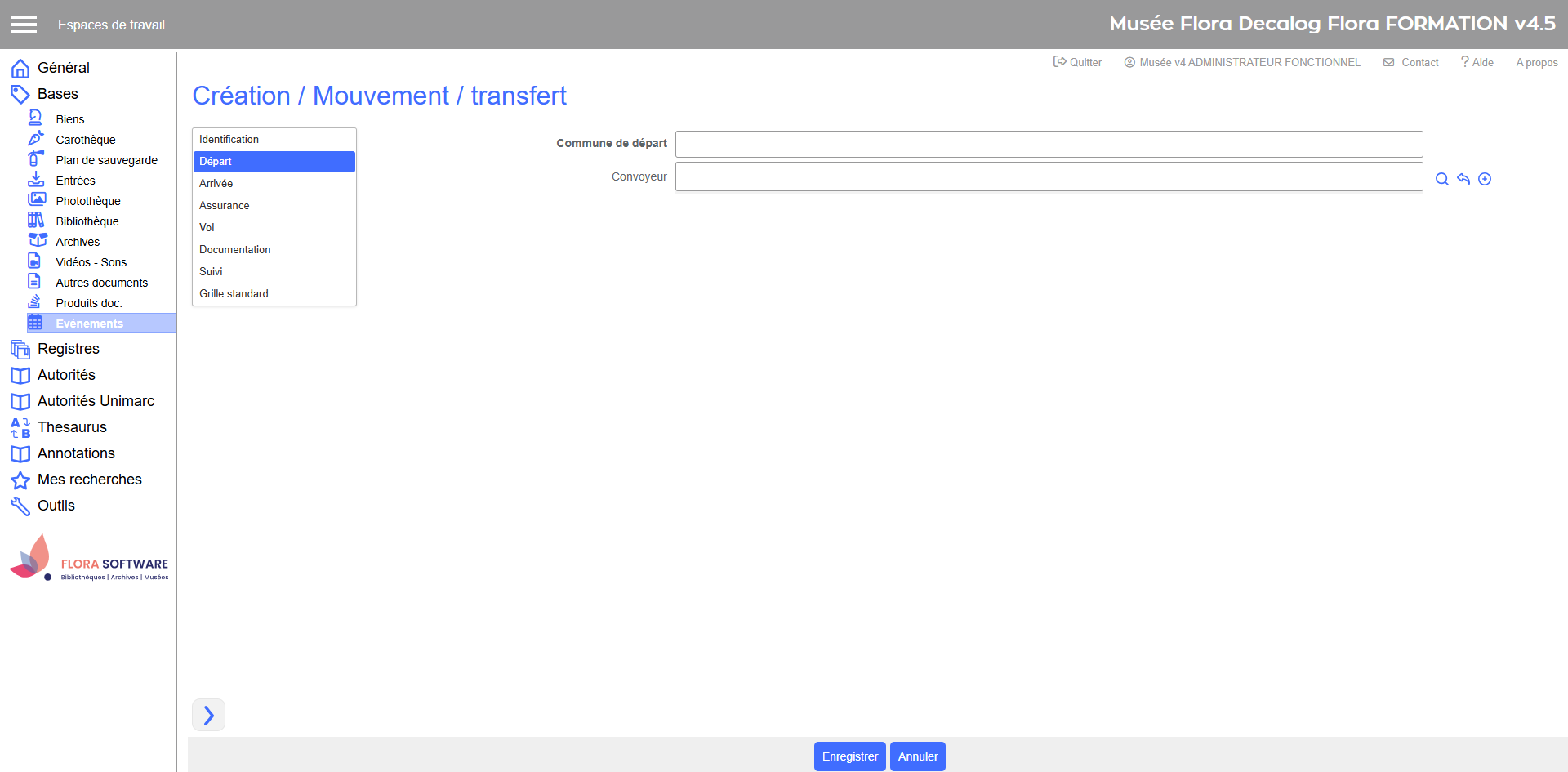This screenshot has height=772, width=1568.
Task: Click the Convoyeur undo arrow icon
Action: click(1463, 179)
